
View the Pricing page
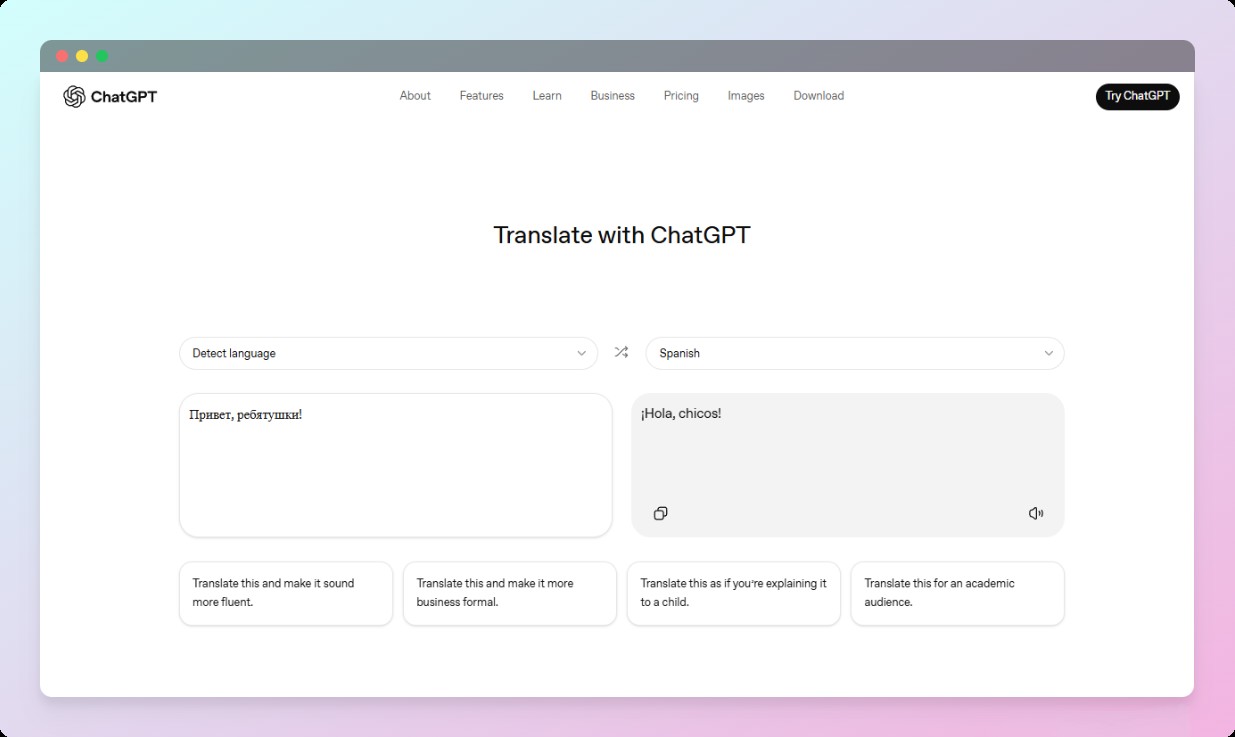(681, 95)
